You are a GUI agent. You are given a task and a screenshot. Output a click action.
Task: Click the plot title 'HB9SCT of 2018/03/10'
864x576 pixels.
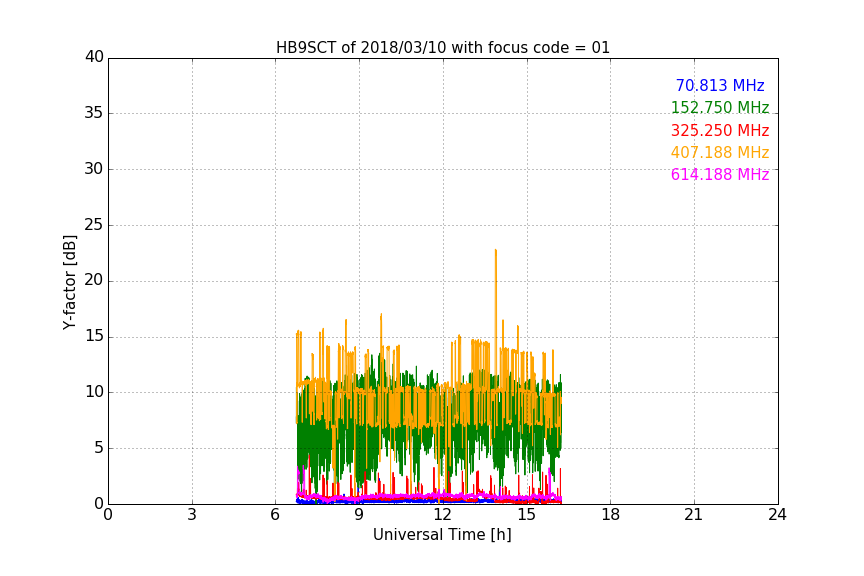[443, 47]
